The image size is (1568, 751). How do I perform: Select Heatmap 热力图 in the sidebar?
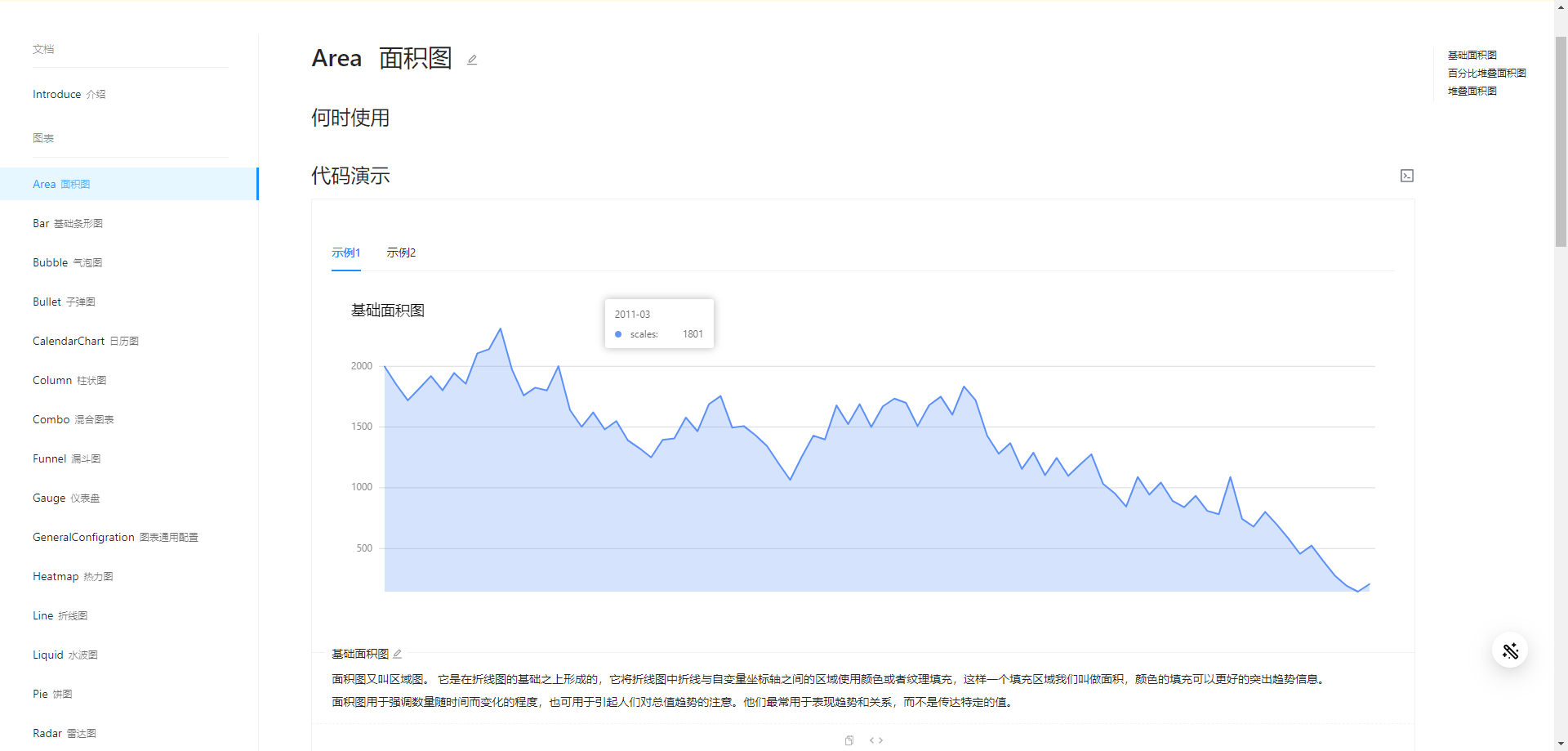(129, 576)
